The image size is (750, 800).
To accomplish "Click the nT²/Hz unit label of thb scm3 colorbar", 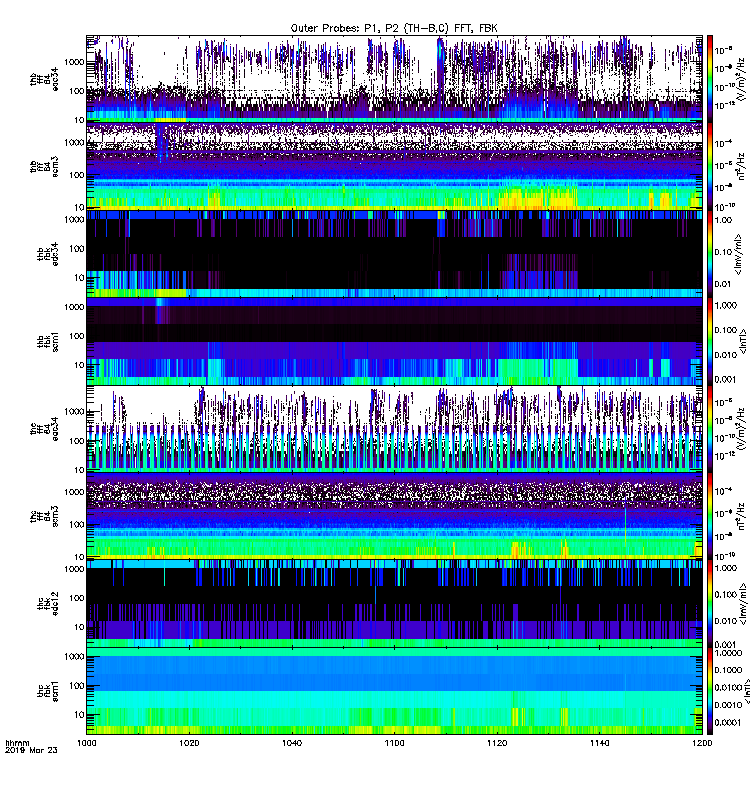I will [742, 166].
